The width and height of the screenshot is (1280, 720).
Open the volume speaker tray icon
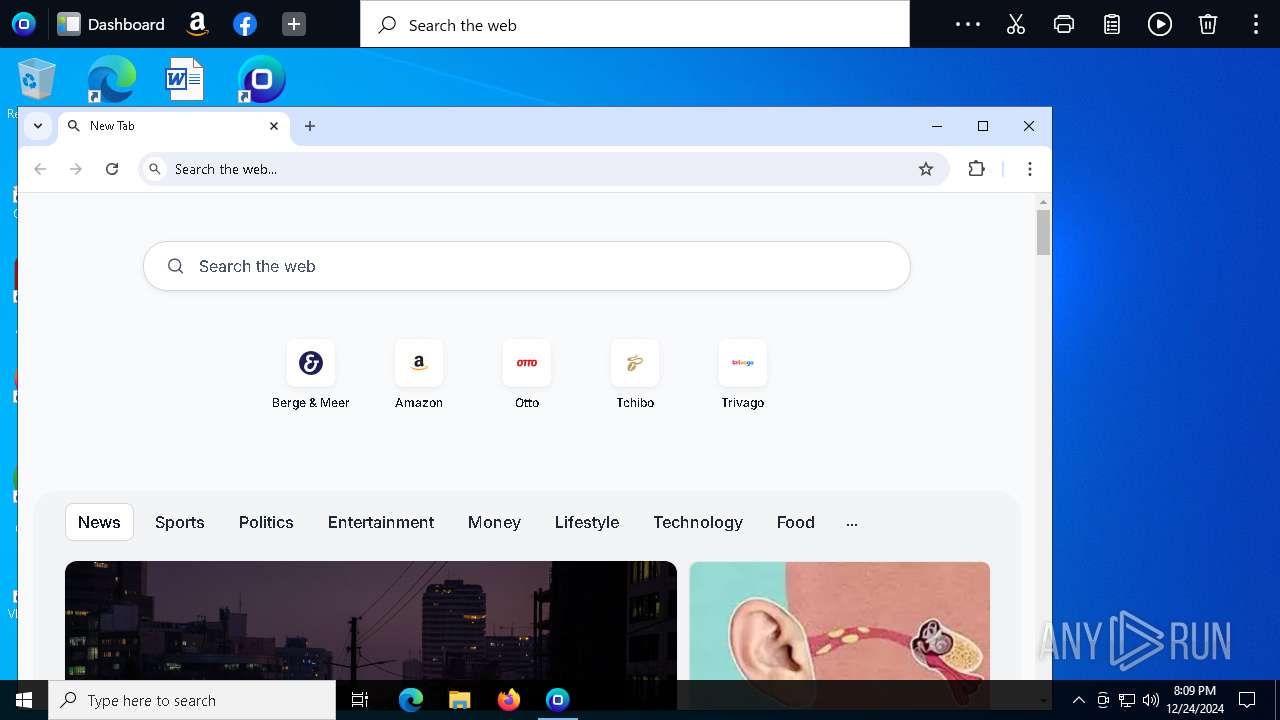tap(1151, 700)
